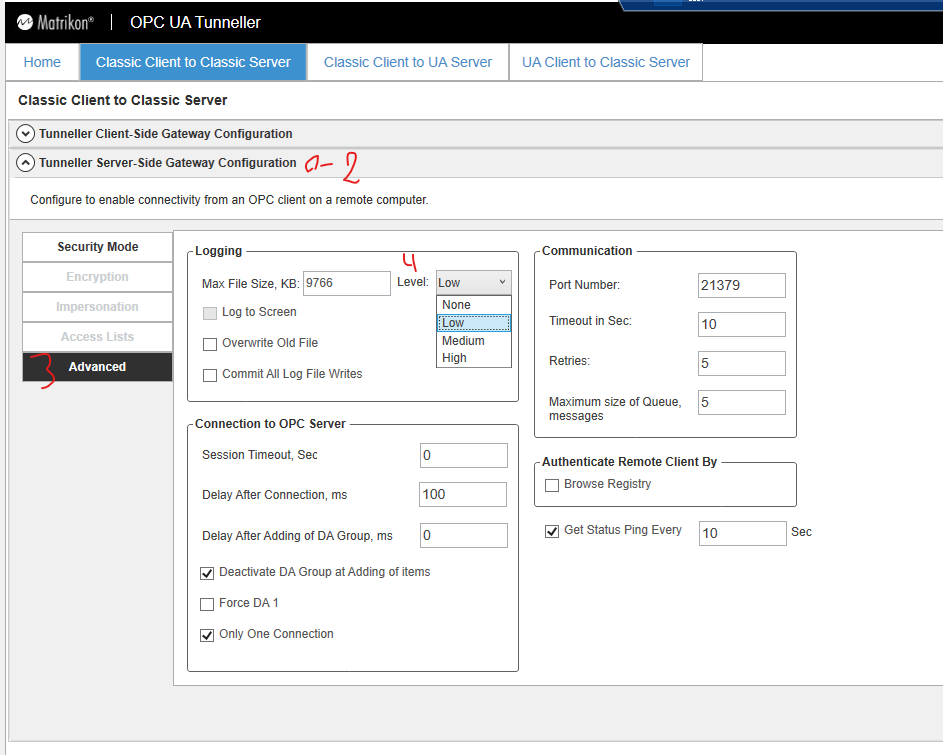This screenshot has height=755, width=943.
Task: Click the Get Status Ping seconds field
Action: [743, 534]
